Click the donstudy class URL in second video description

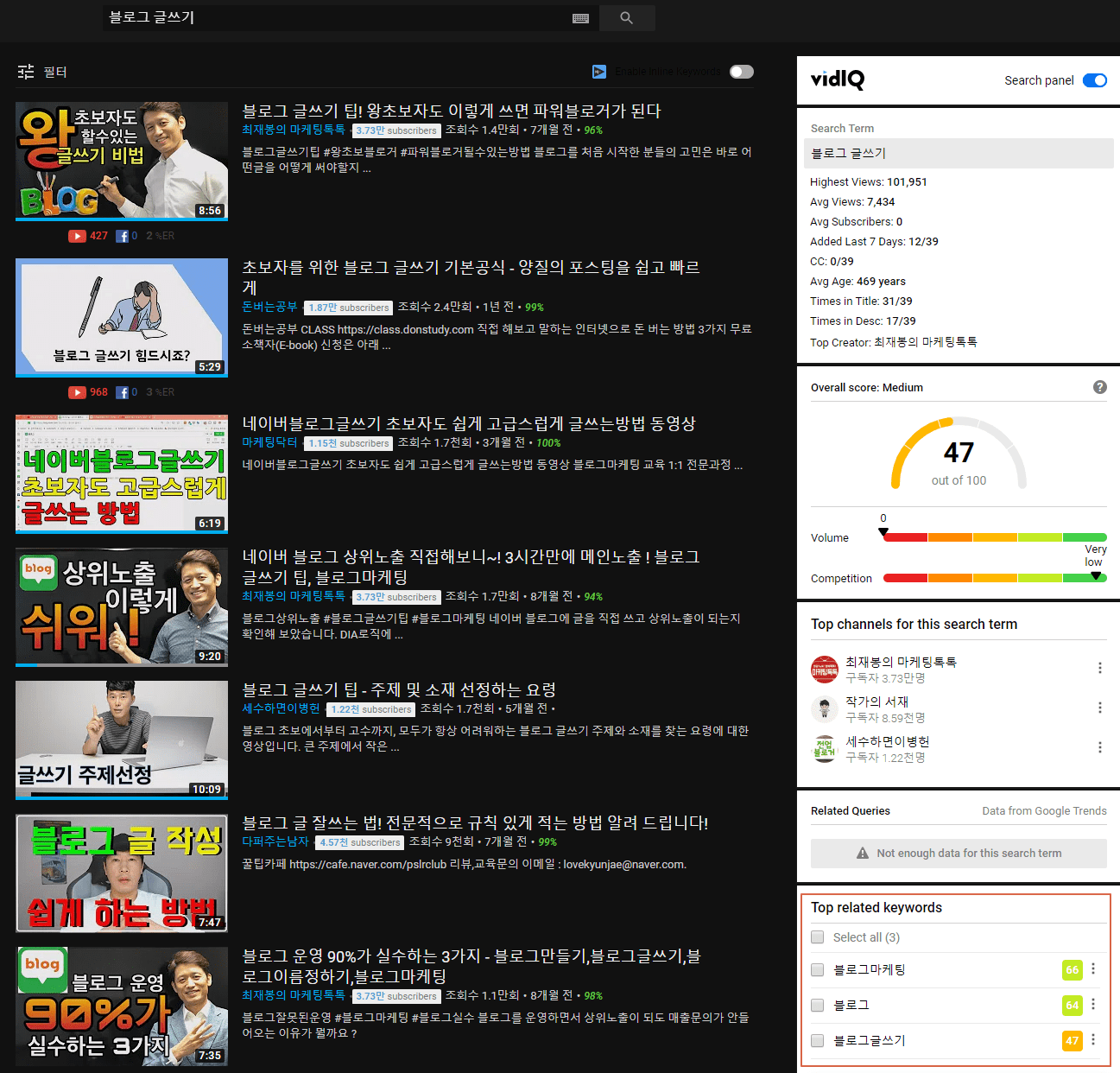point(406,329)
